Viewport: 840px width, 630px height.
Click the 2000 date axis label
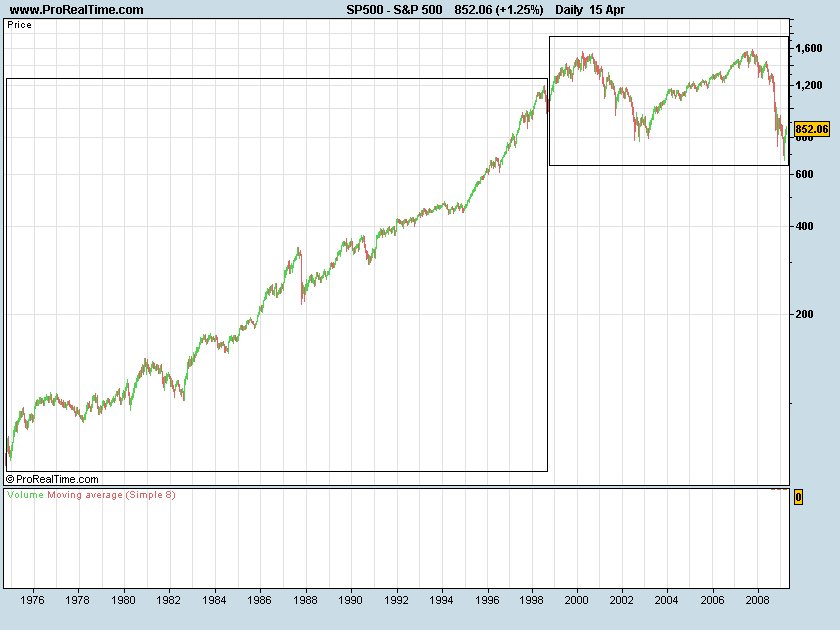point(576,599)
